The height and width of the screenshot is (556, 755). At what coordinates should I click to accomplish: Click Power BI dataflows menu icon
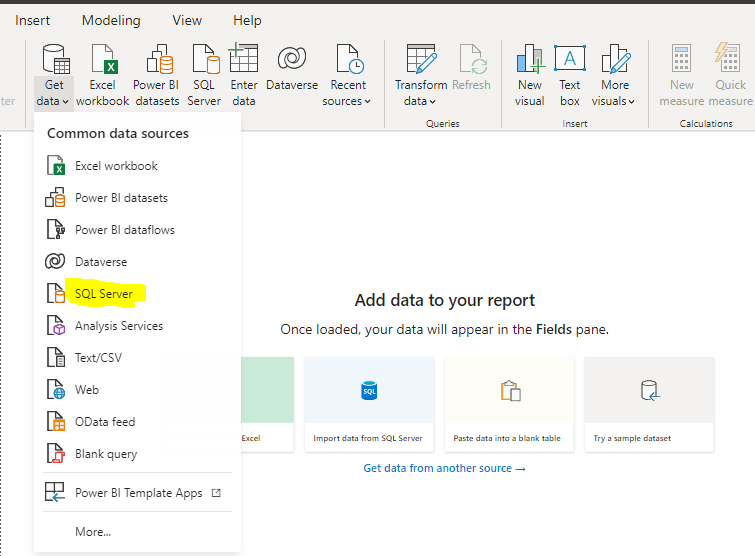(56, 230)
